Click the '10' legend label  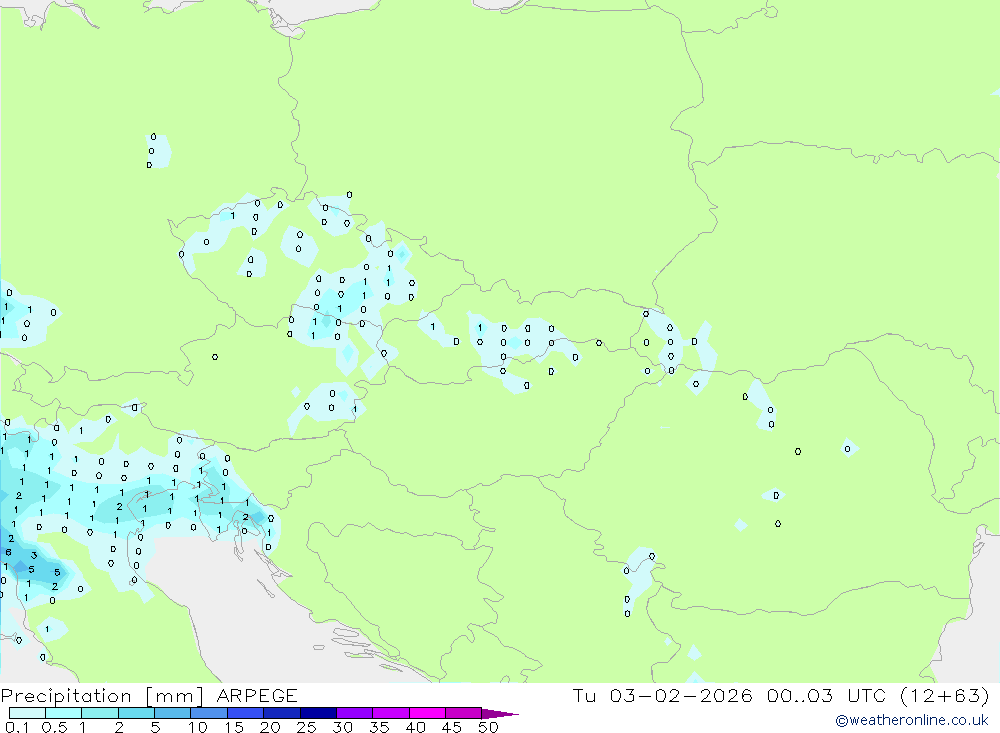point(198,727)
